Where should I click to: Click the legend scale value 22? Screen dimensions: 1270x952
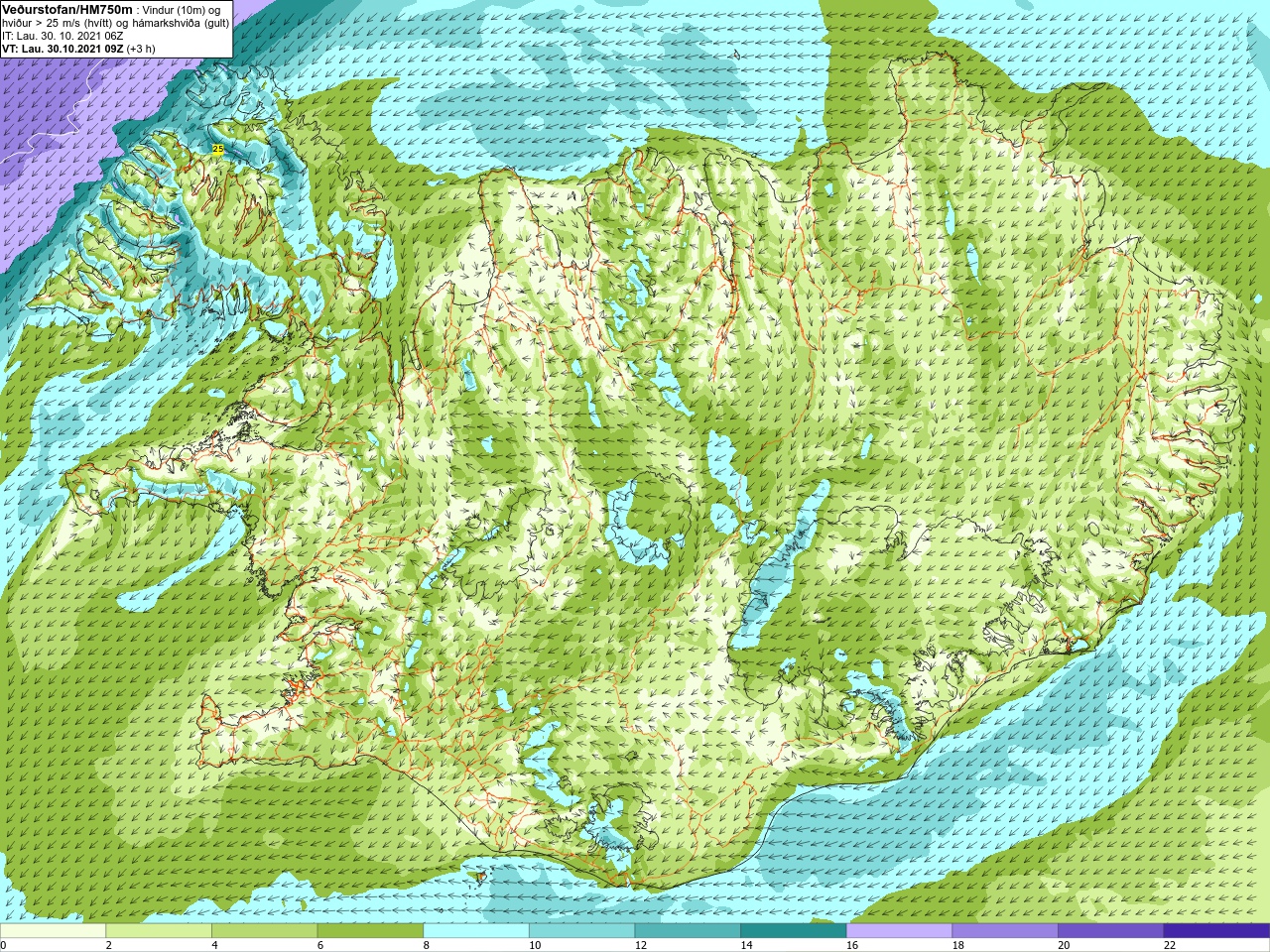pyautogui.click(x=1170, y=945)
